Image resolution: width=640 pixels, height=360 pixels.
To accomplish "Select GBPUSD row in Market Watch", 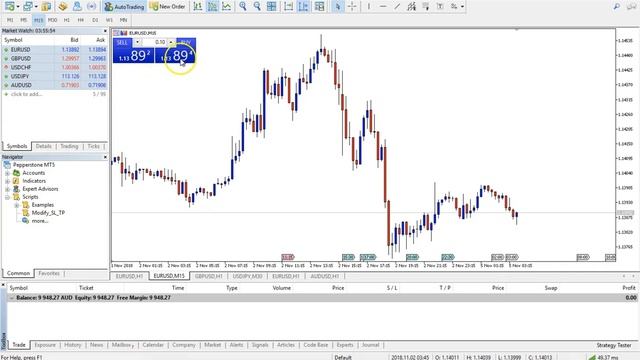I will pos(55,58).
